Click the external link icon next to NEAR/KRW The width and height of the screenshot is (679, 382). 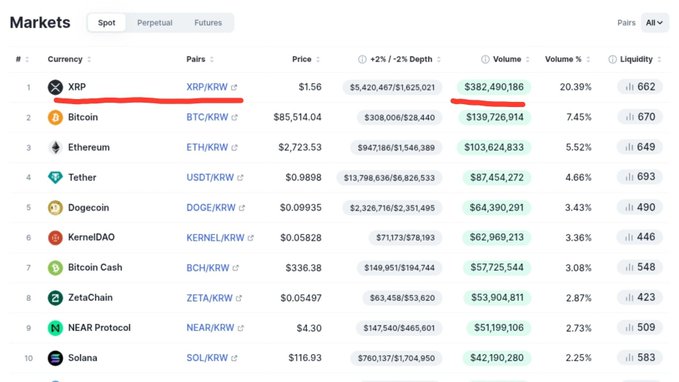click(x=241, y=328)
